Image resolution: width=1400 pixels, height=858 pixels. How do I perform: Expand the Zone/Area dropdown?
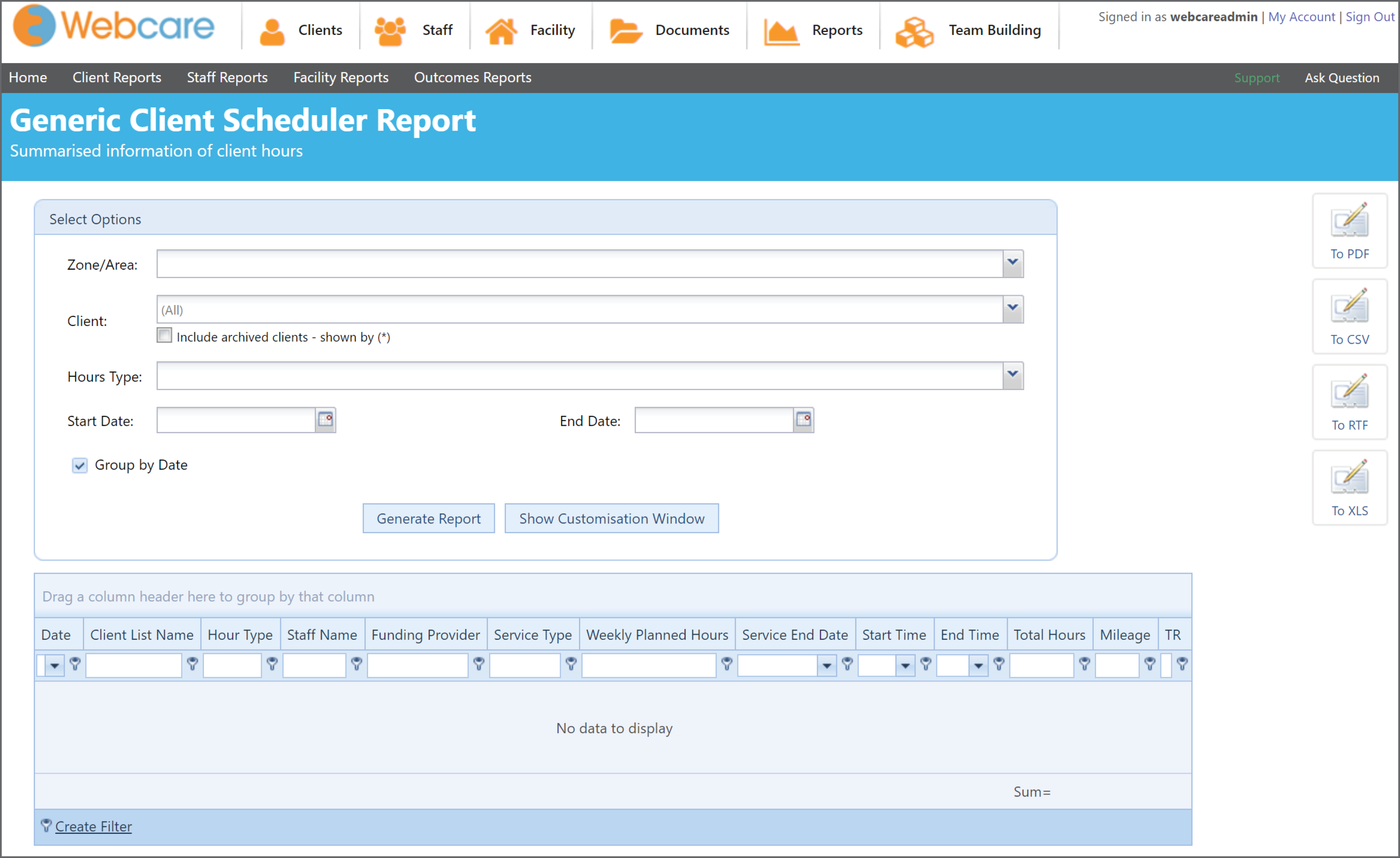point(1012,263)
